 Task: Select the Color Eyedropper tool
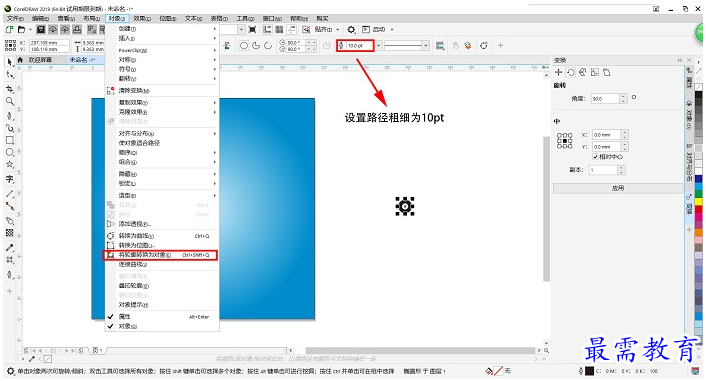[9, 248]
